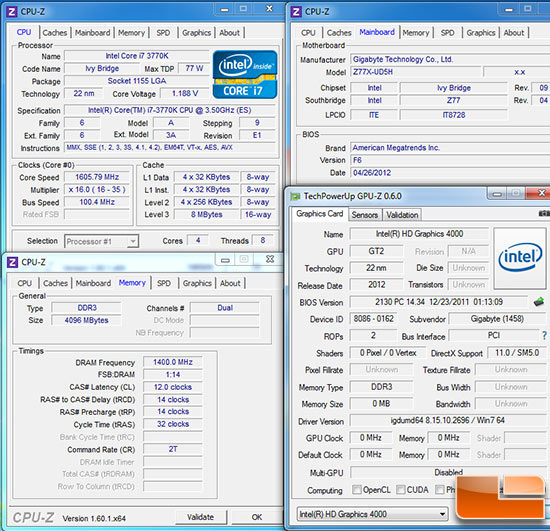Click the CPU-Z logo icon in the Mainboard window title bar
The image size is (550, 531).
296,12
